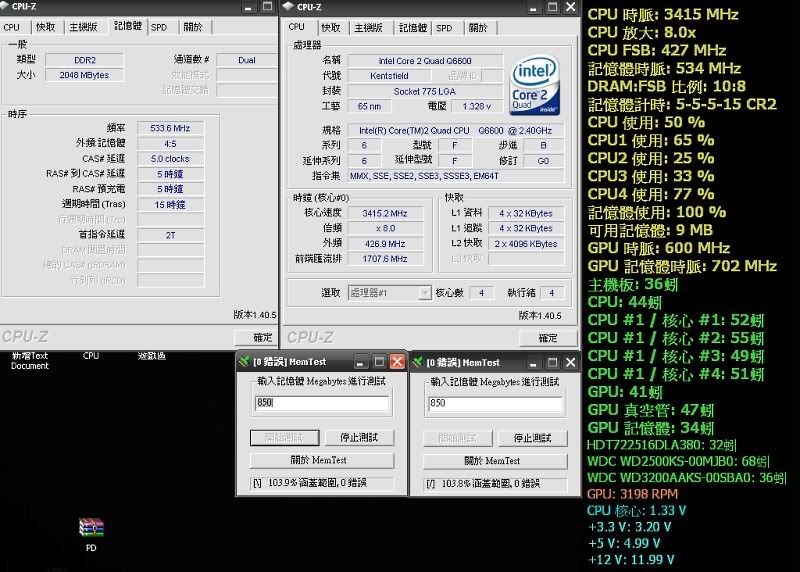The width and height of the screenshot is (800, 572).
Task: Click the Socket 775 LGA package field
Action: [425, 91]
